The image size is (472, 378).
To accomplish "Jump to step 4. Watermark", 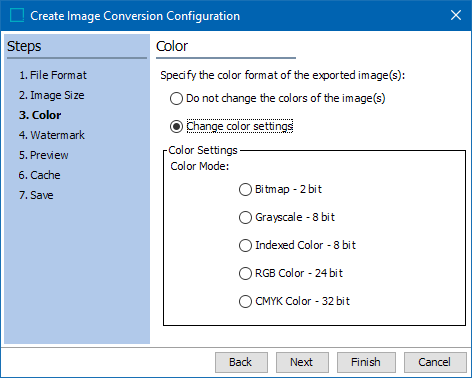I will 52,135.
